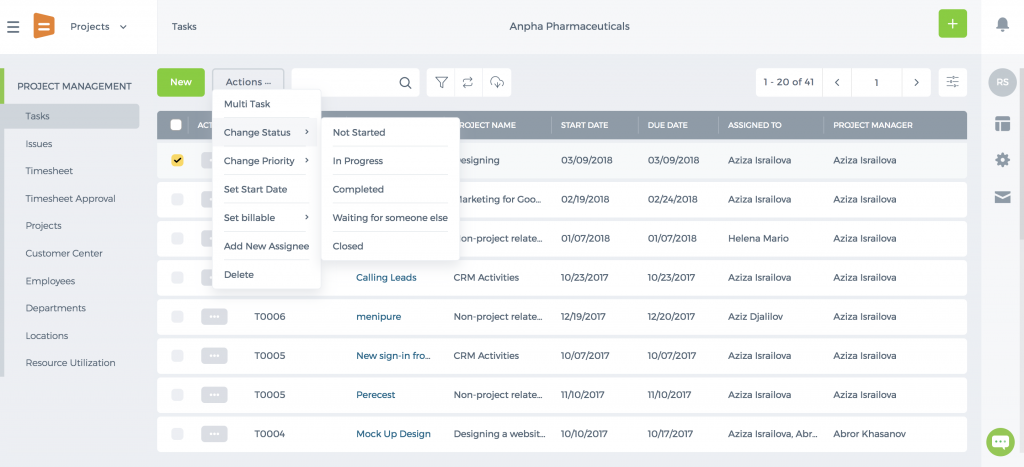Open the envelope mail icon
This screenshot has height=467, width=1024.
click(x=1002, y=197)
